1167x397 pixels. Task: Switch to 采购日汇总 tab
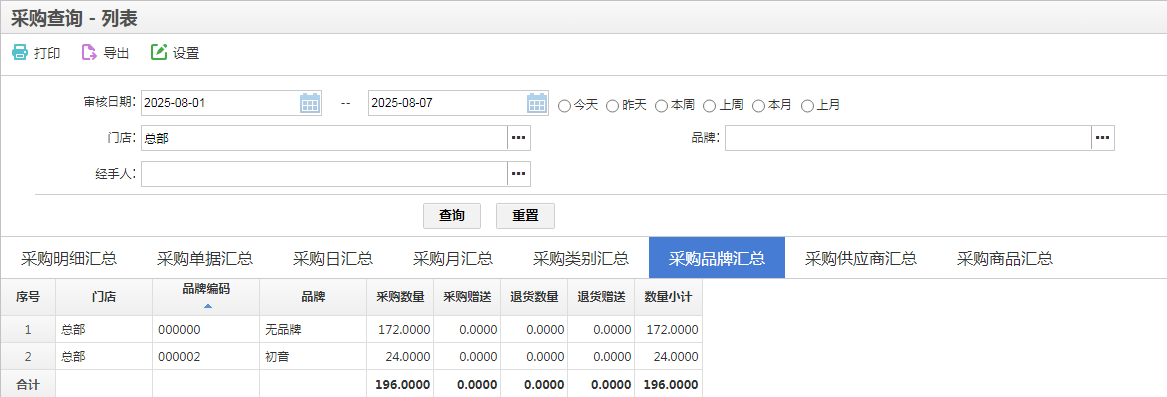(333, 258)
